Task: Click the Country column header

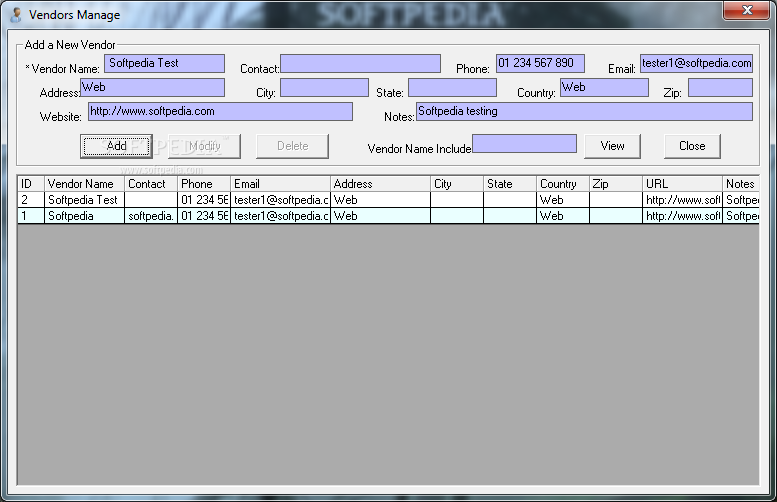Action: pyautogui.click(x=563, y=184)
